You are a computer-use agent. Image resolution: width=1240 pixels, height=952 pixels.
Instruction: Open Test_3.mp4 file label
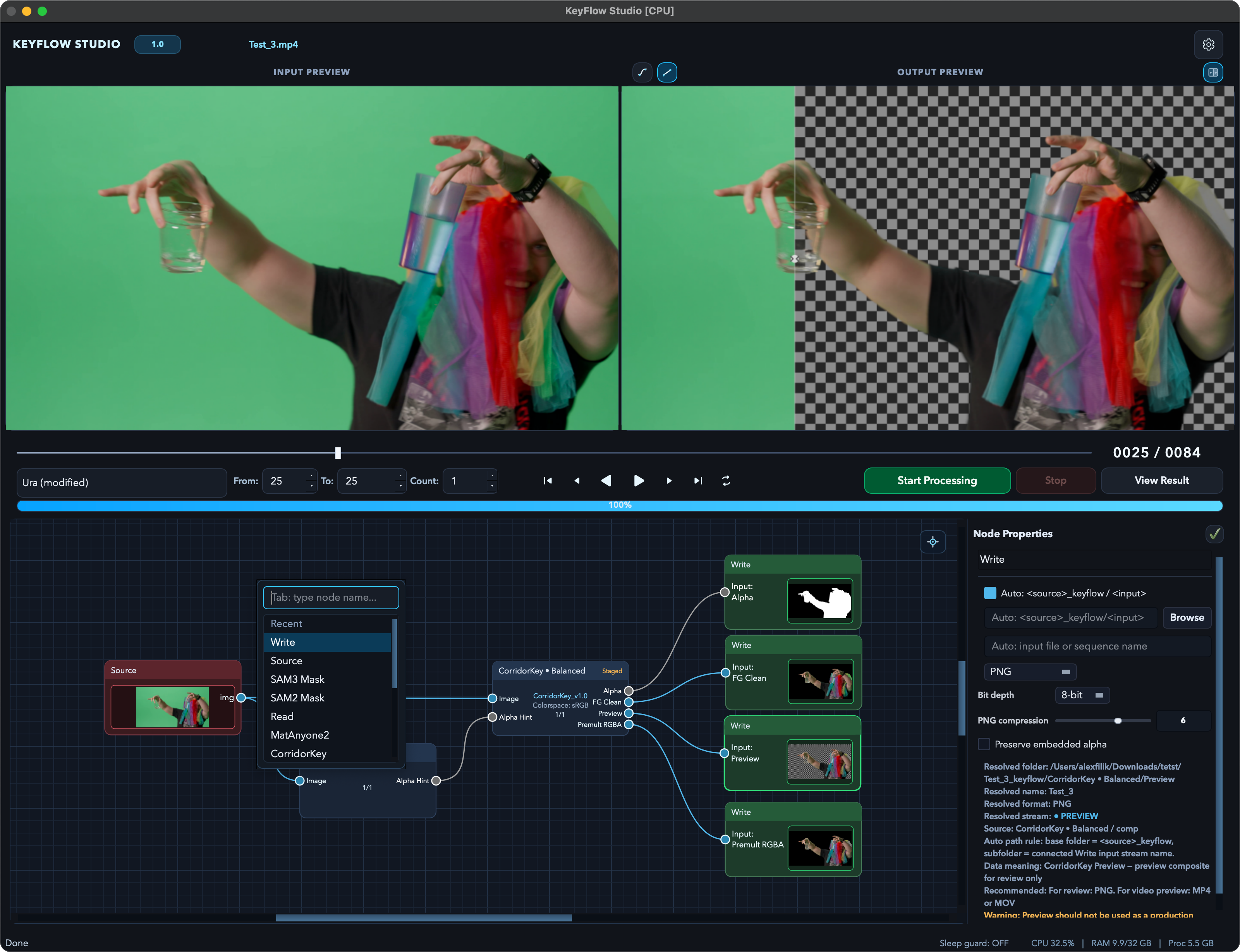pyautogui.click(x=273, y=44)
